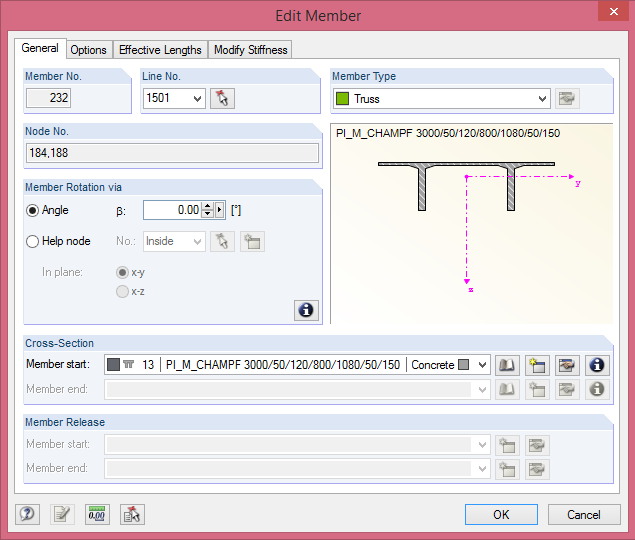635x540 pixels.
Task: Open cross-section library for member start
Action: click(x=507, y=365)
